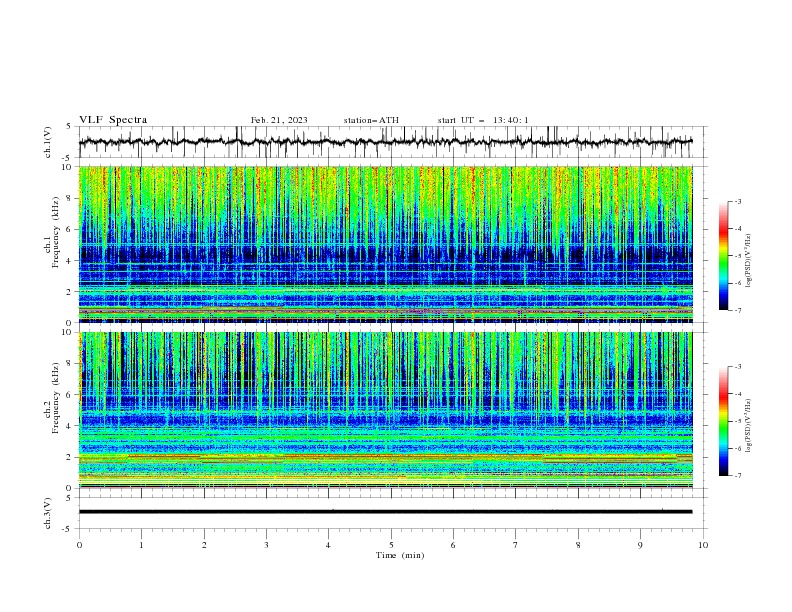The width and height of the screenshot is (792, 612).
Task: Click time axis tick label "3"
Action: [x=266, y=545]
